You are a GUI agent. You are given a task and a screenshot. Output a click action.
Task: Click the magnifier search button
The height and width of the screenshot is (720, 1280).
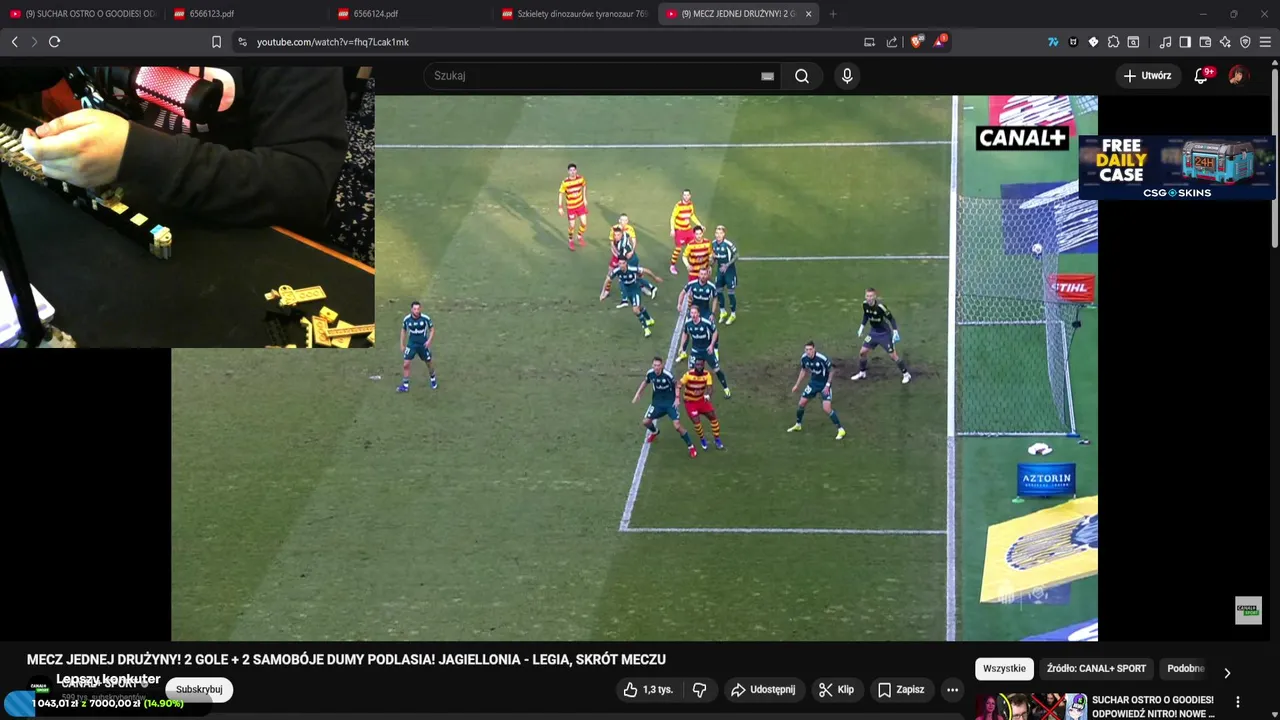(802, 76)
